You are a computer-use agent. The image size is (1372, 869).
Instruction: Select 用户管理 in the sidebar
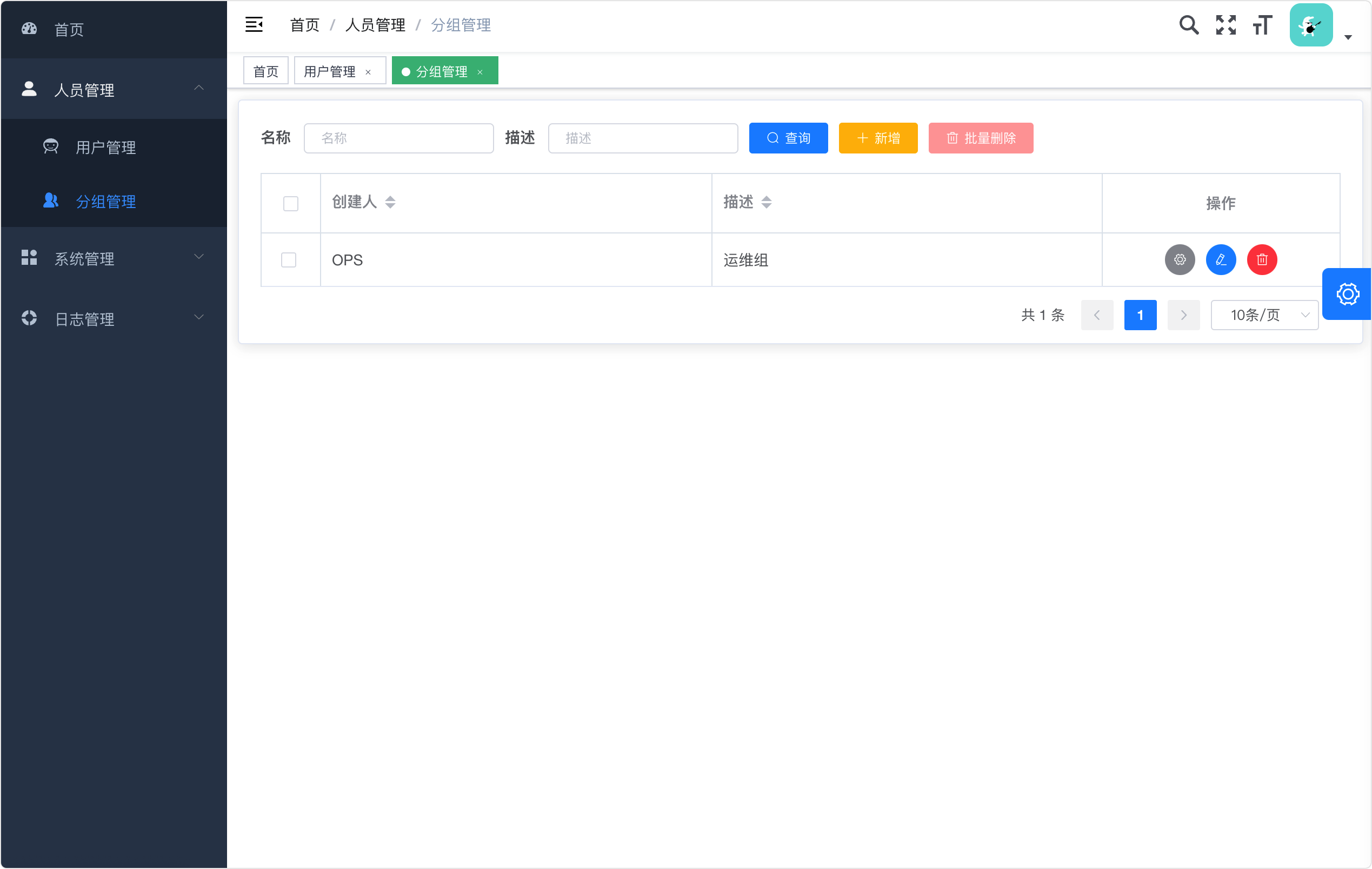coord(106,148)
